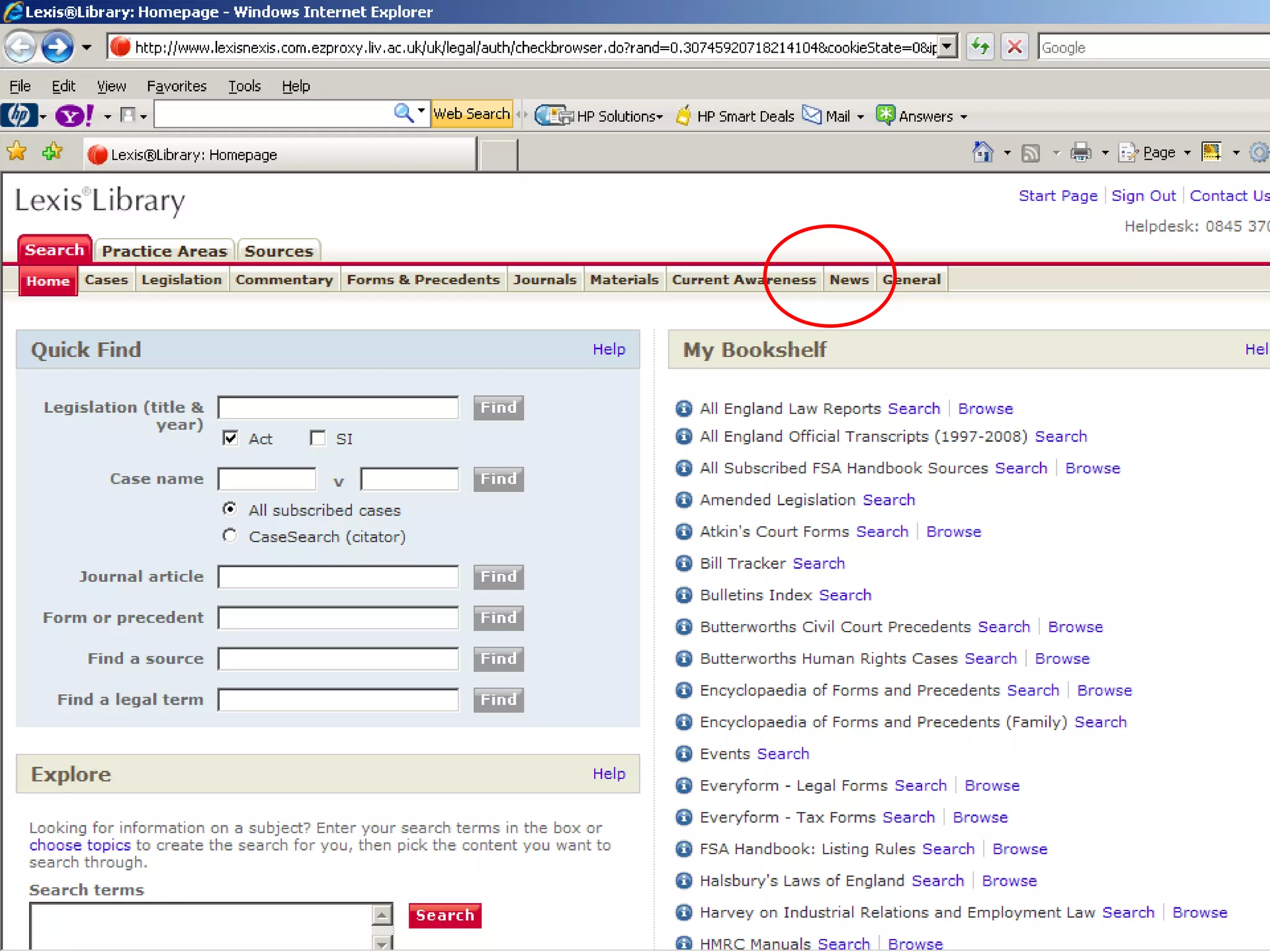Uncheck the Act checkbox

[x=231, y=438]
